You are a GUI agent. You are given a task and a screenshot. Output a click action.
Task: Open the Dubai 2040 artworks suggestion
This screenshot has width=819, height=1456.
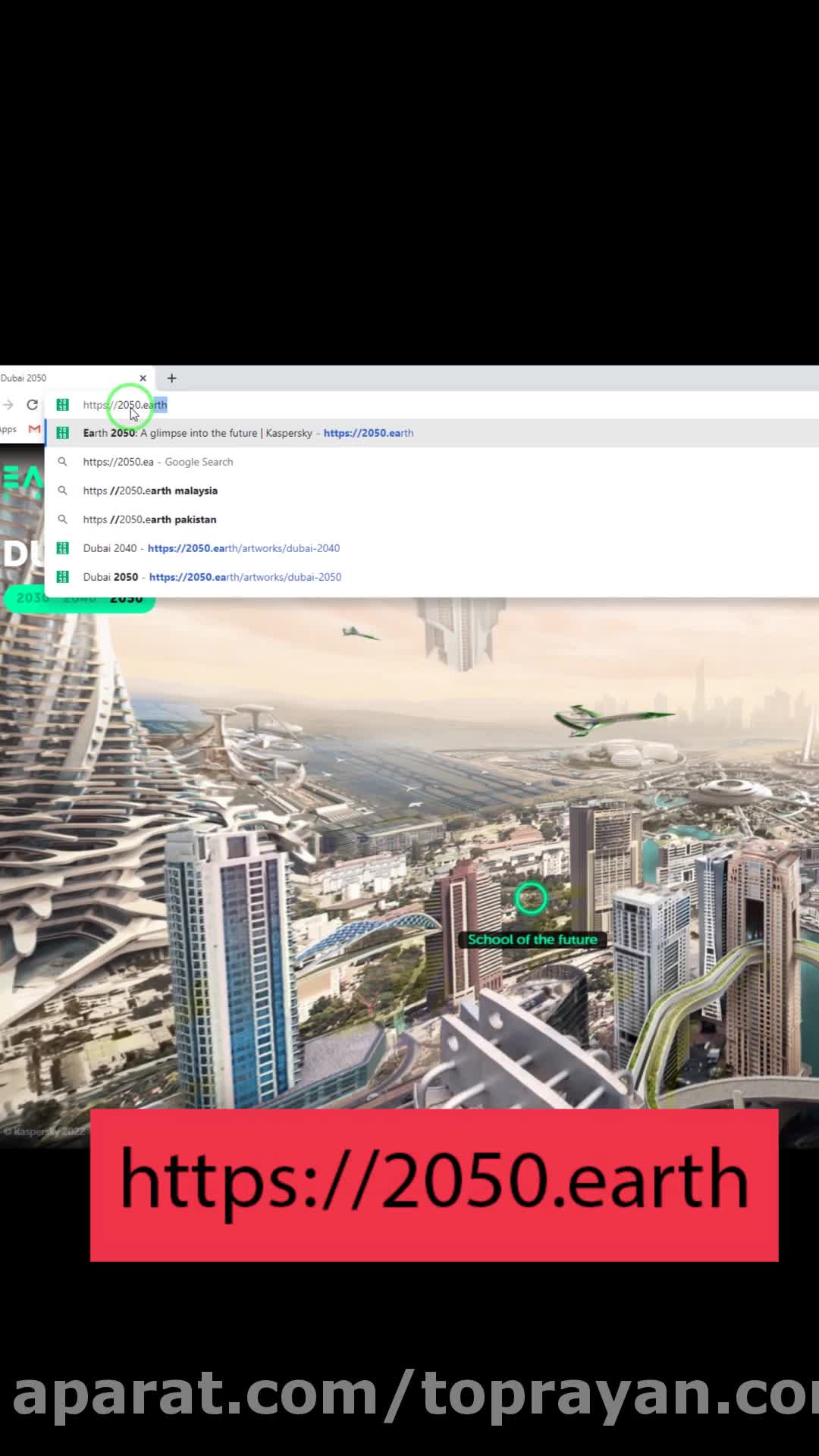click(x=432, y=548)
